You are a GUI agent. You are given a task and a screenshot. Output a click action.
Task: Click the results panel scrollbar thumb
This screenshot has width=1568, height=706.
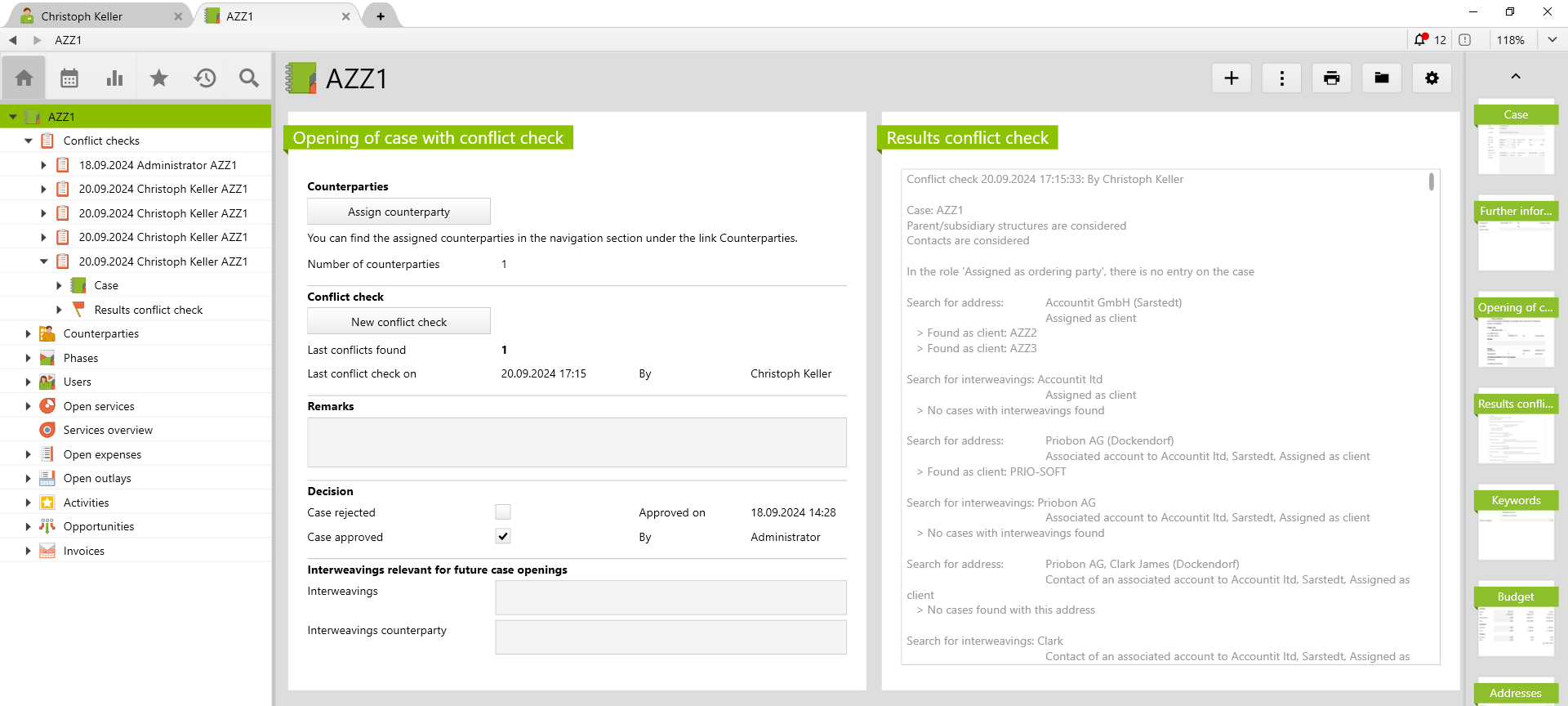[1432, 181]
